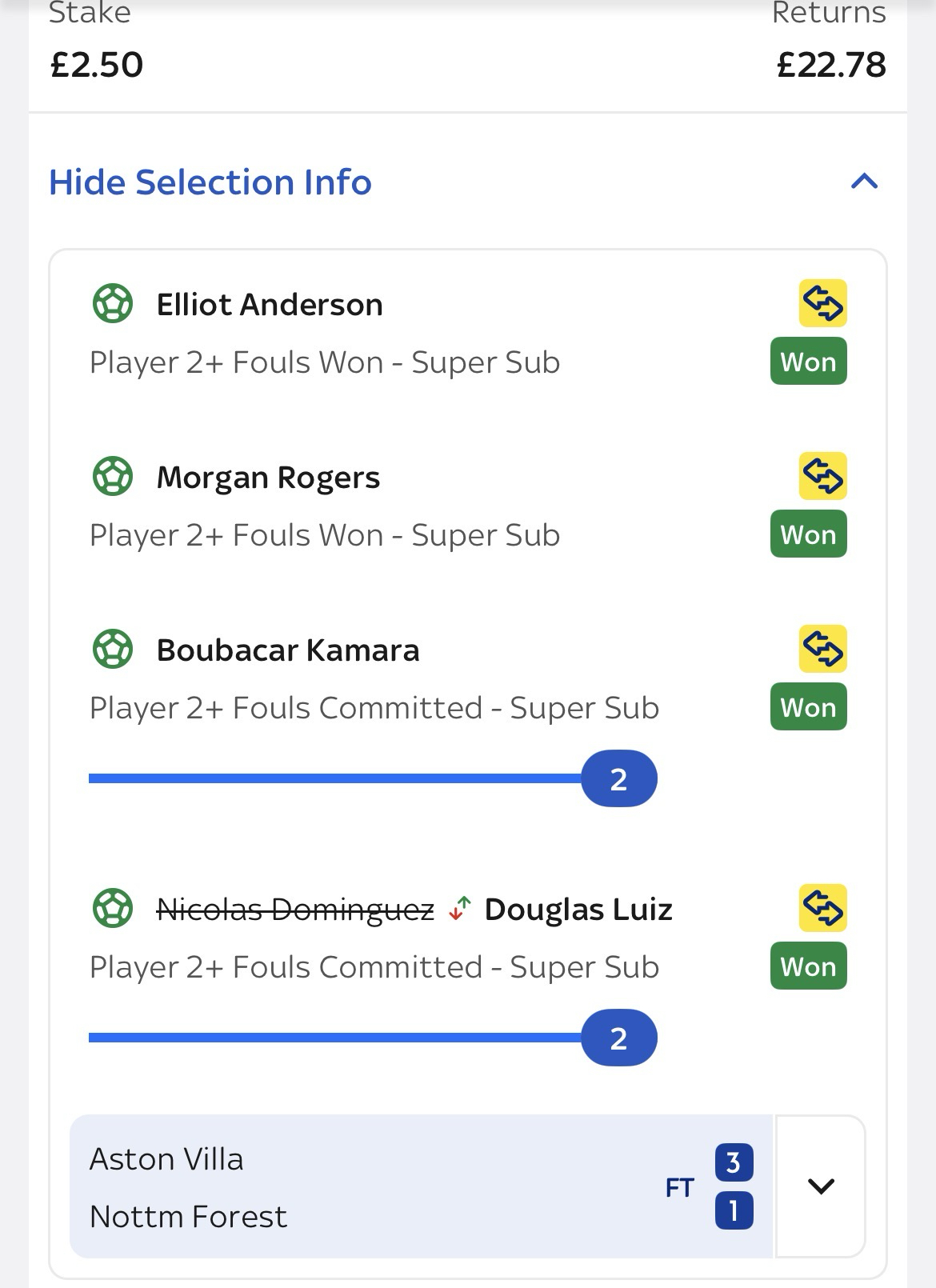The image size is (936, 1288).
Task: Click Won badge for Douglas Luiz
Action: [x=808, y=966]
